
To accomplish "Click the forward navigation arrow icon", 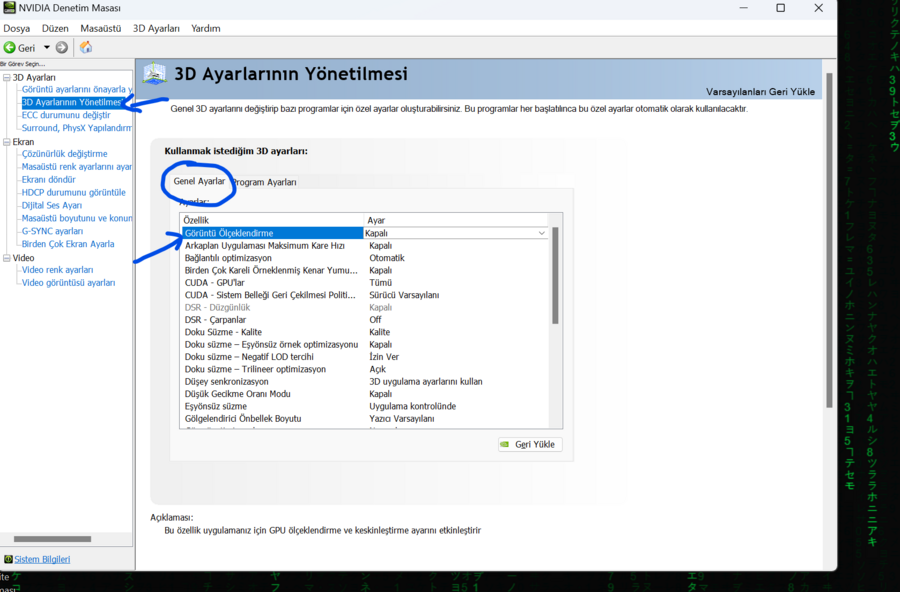I will tap(62, 48).
